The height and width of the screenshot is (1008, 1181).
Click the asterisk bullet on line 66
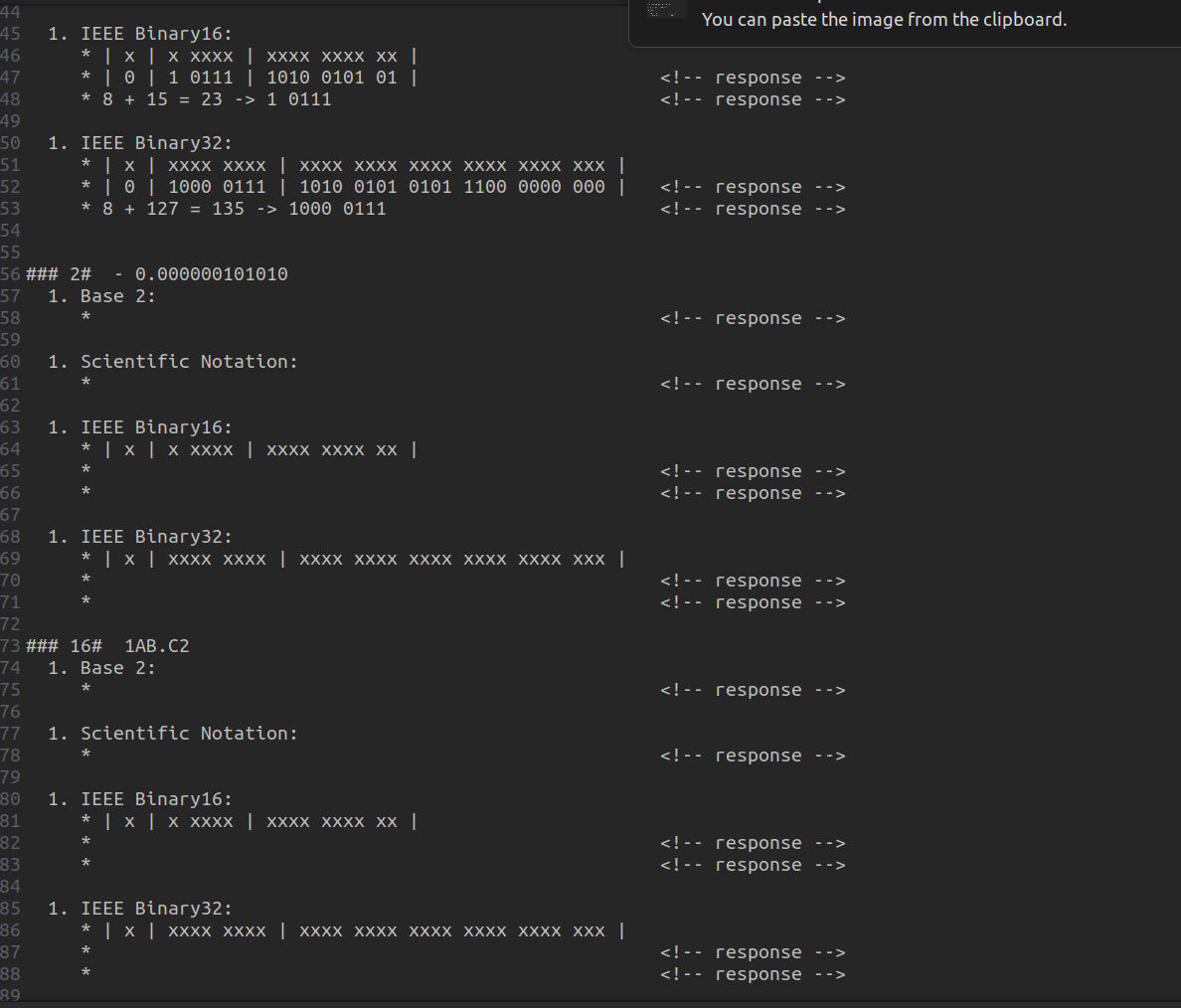point(85,492)
